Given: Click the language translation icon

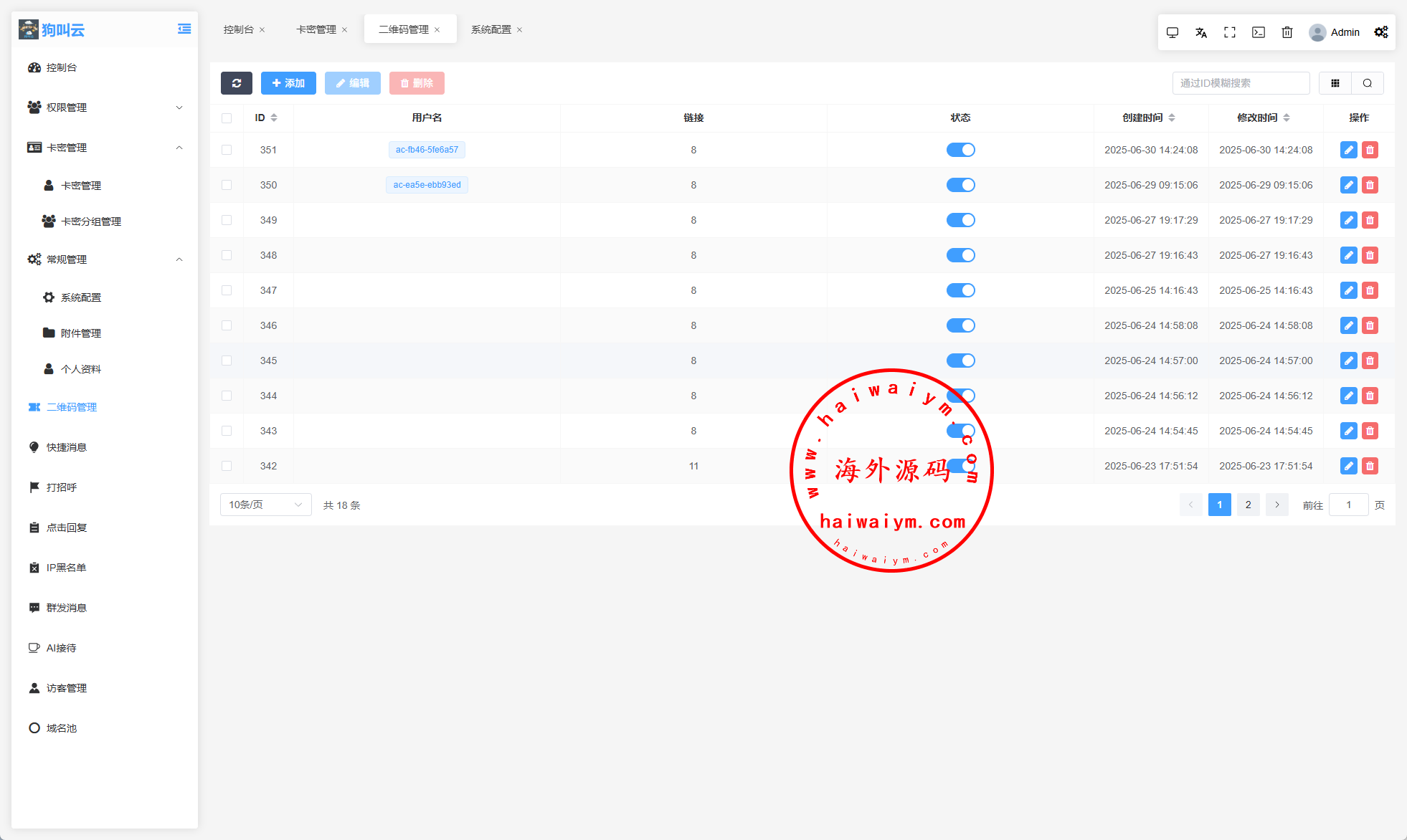Looking at the screenshot, I should 1201,32.
